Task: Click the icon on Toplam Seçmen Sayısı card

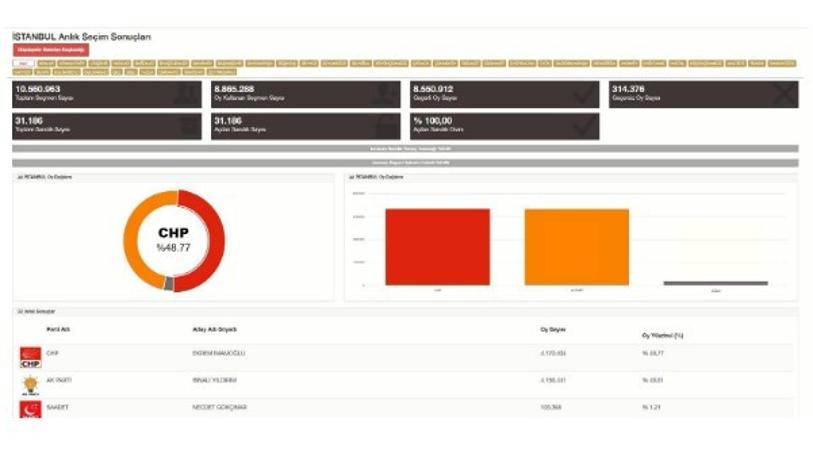Action: tap(186, 95)
